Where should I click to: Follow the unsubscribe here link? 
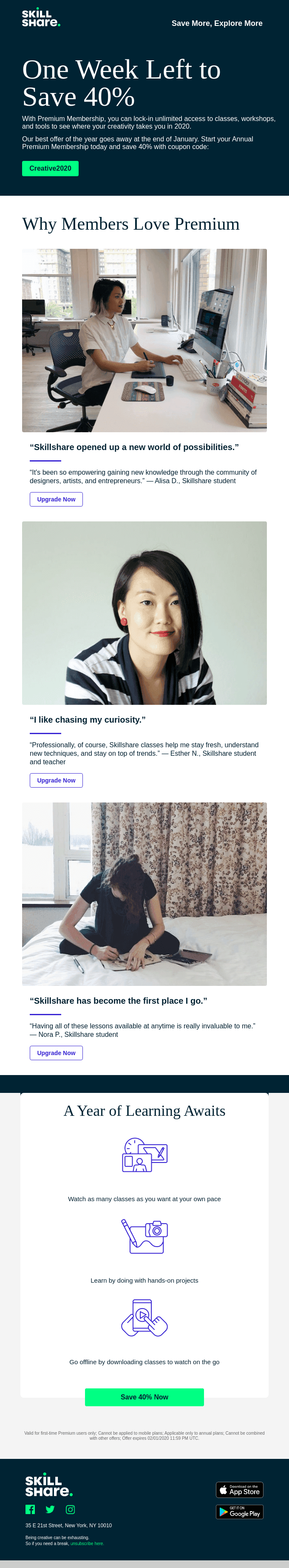(87, 1544)
